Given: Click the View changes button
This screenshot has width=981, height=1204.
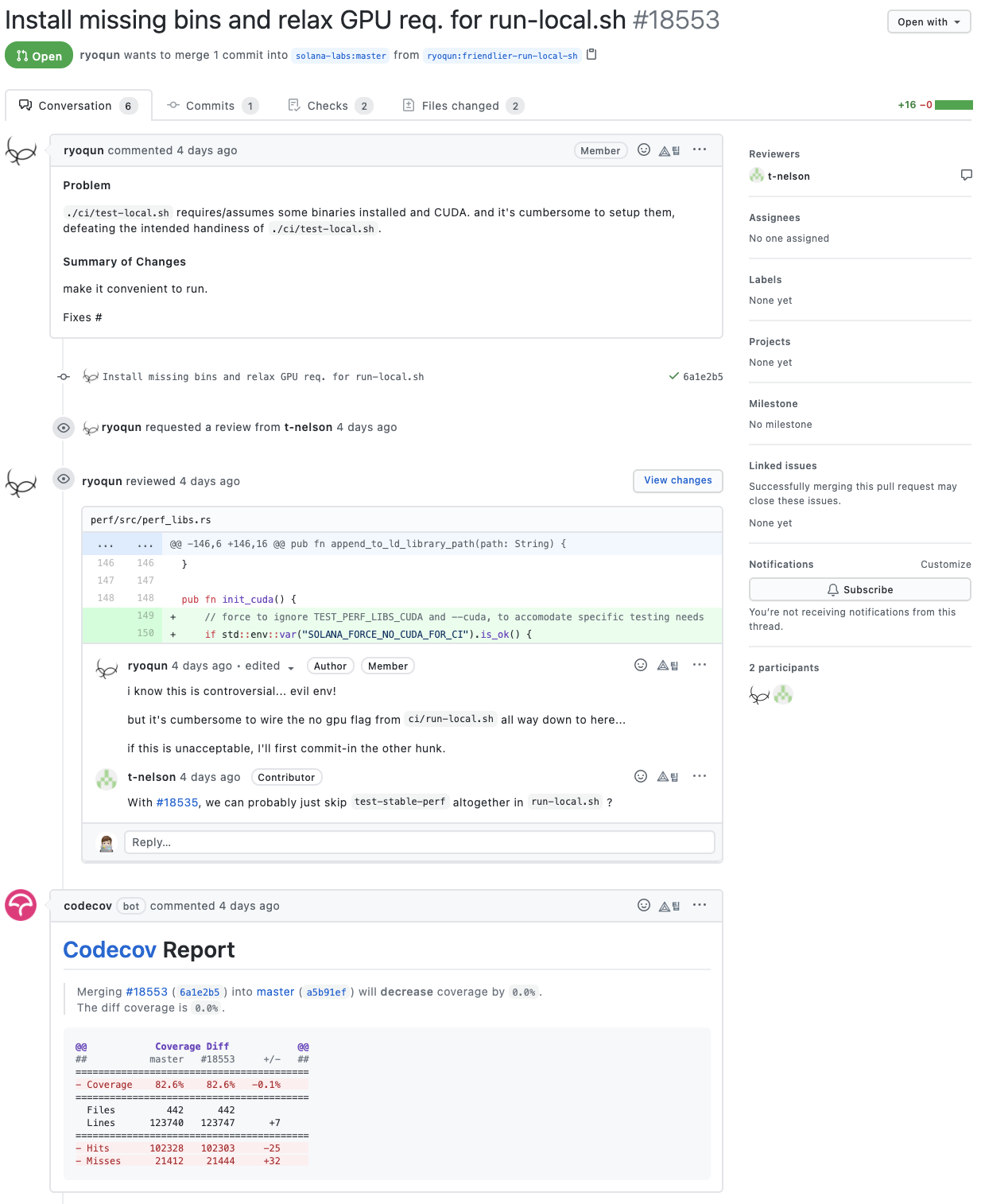Looking at the screenshot, I should pos(678,480).
